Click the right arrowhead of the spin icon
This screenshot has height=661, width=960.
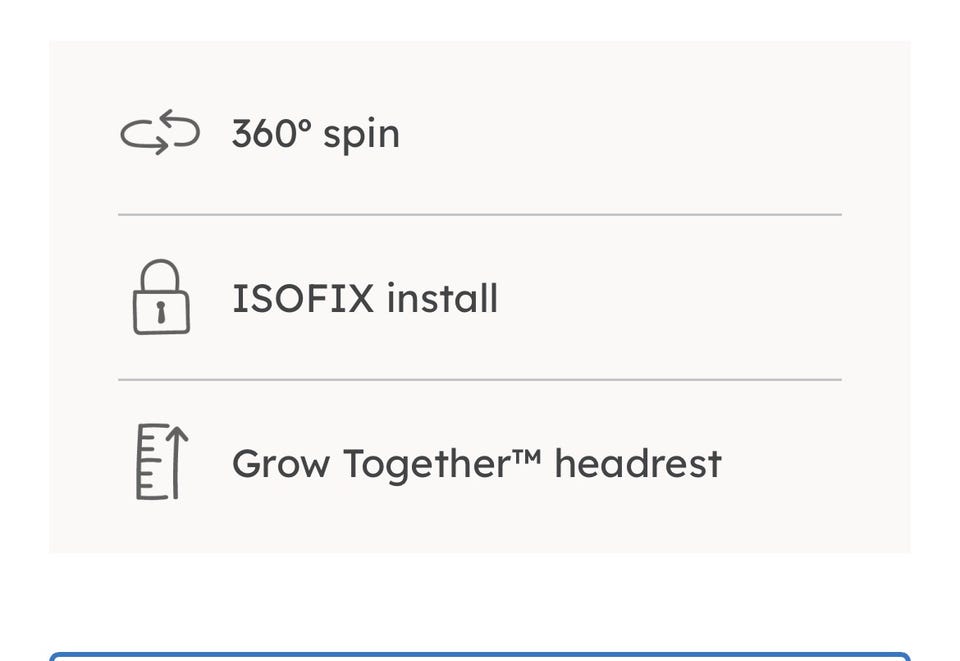[162, 147]
